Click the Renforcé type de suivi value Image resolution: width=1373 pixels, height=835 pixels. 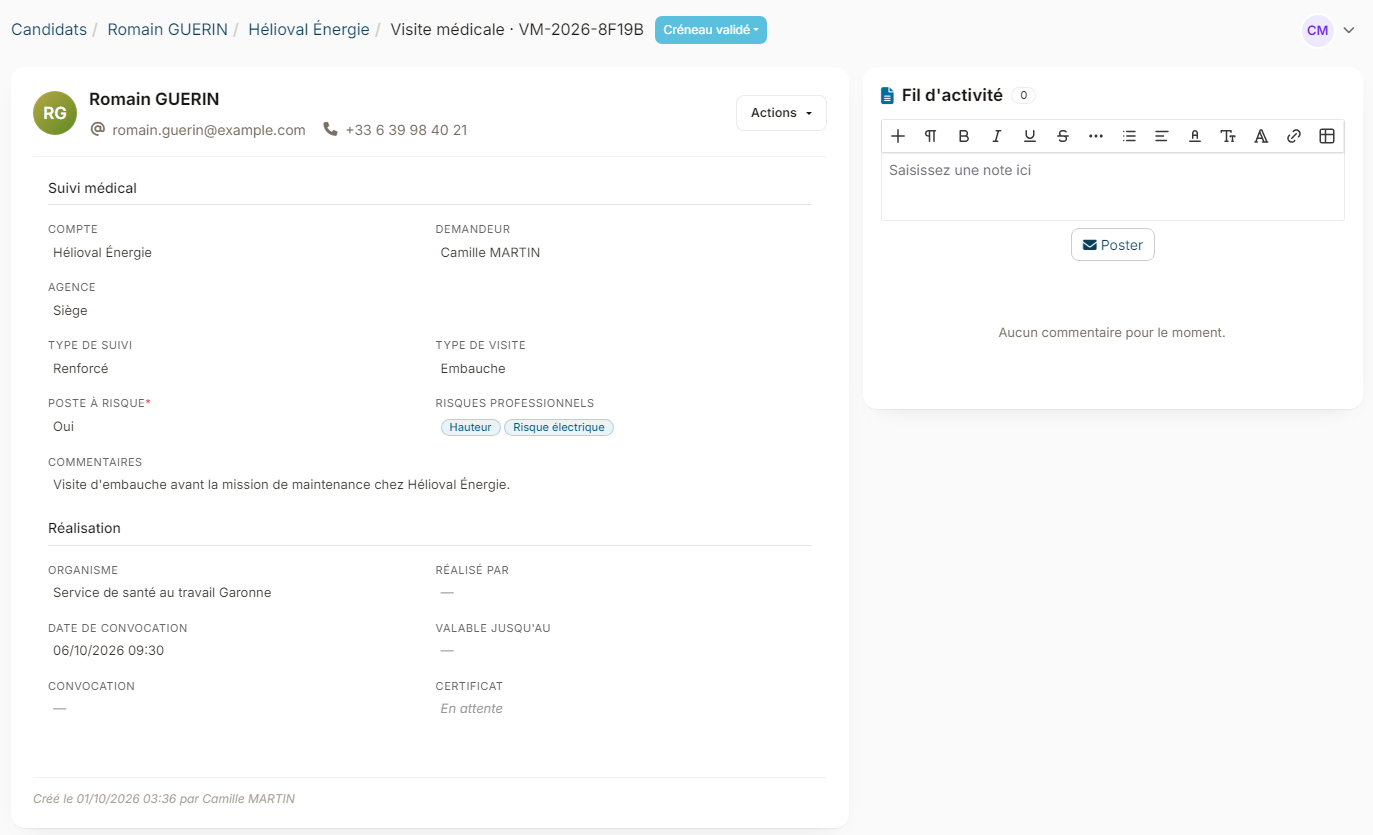[81, 369]
